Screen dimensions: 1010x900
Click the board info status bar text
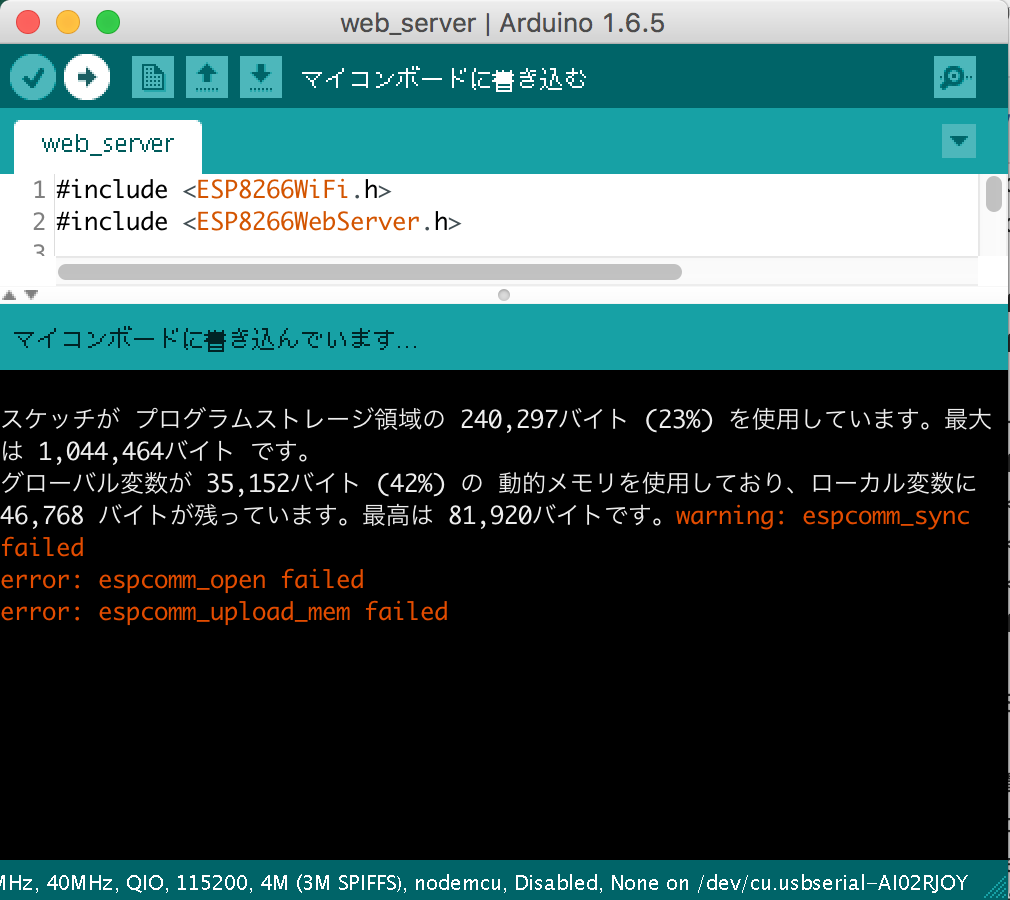click(x=483, y=882)
